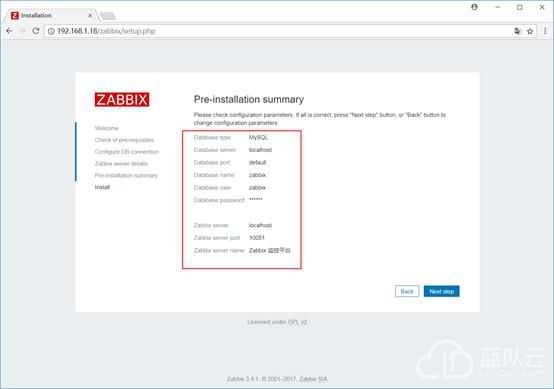
Task: Click the browser back arrow icon
Action: [x=9, y=31]
